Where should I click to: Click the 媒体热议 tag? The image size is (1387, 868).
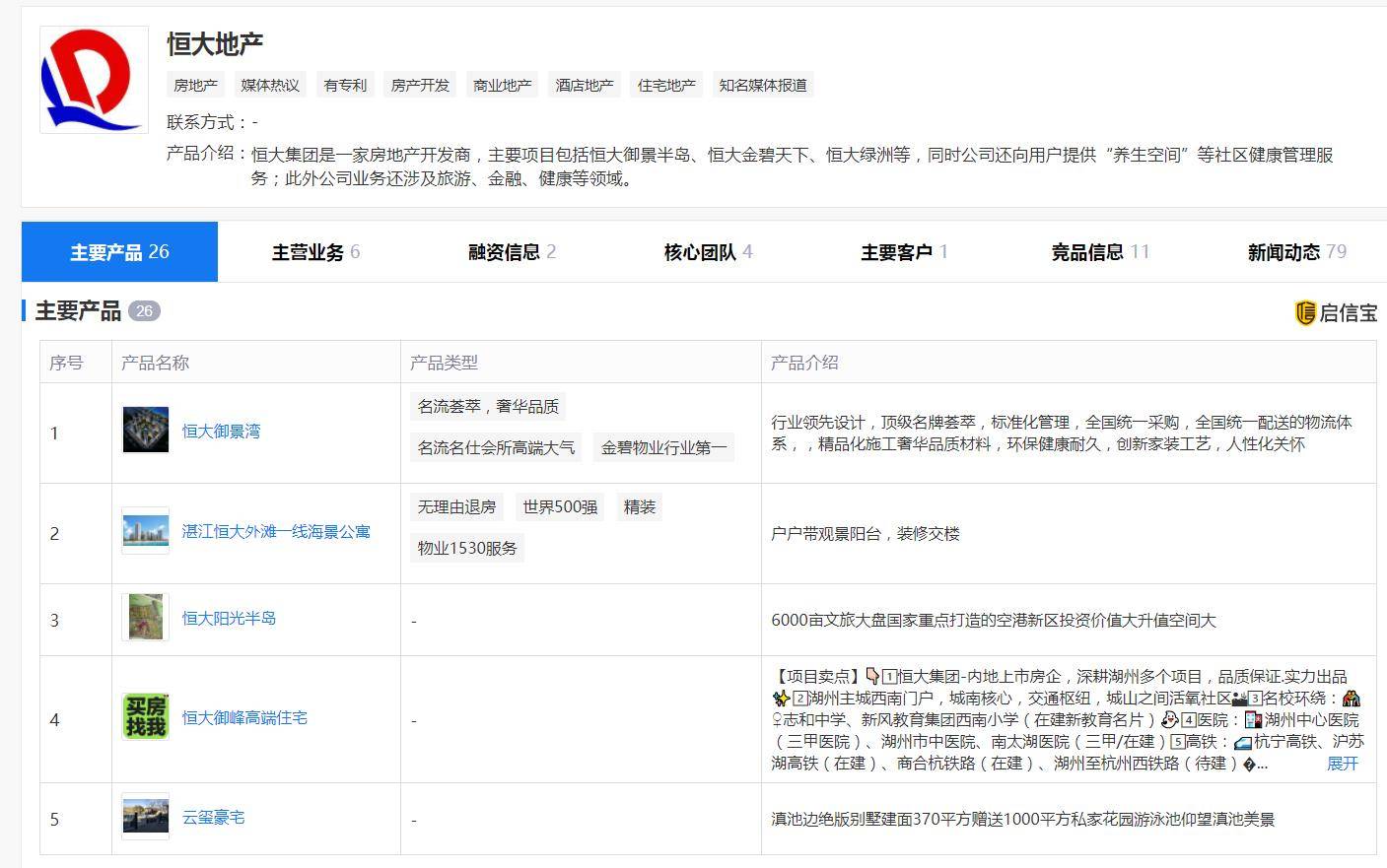270,86
